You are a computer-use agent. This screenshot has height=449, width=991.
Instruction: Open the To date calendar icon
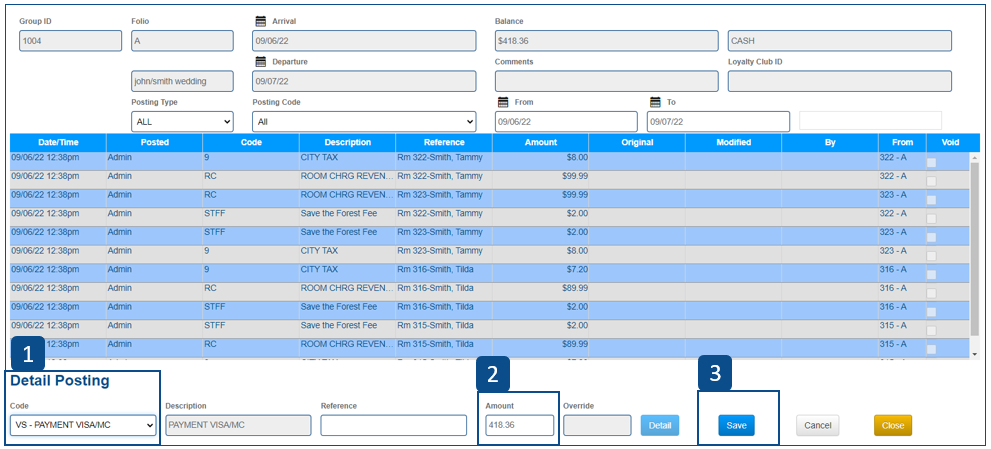pyautogui.click(x=655, y=102)
